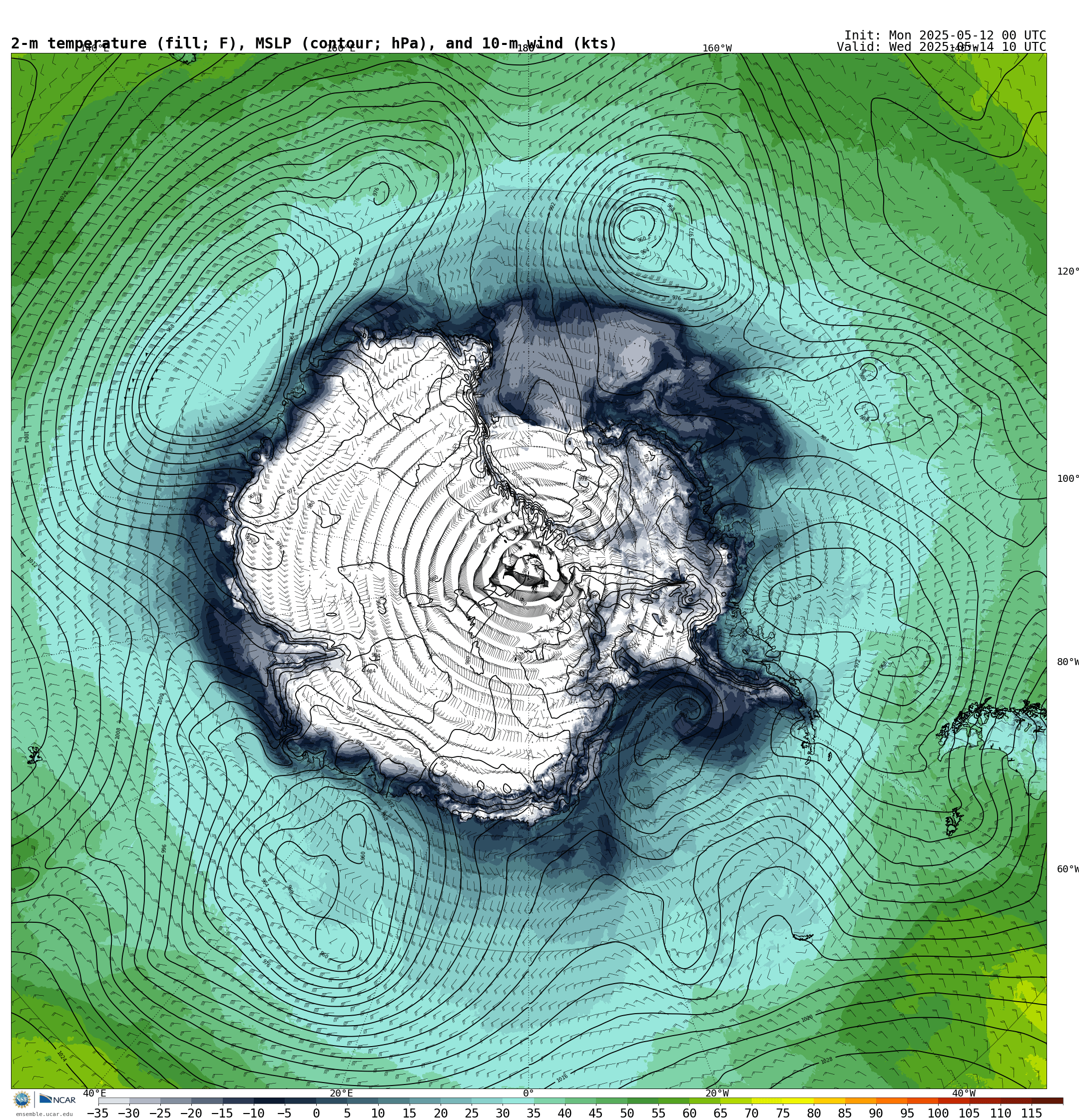Screen dimensions: 1079x1120
Task: Pick the palest gray swatch above -35
Action: coord(114,1101)
